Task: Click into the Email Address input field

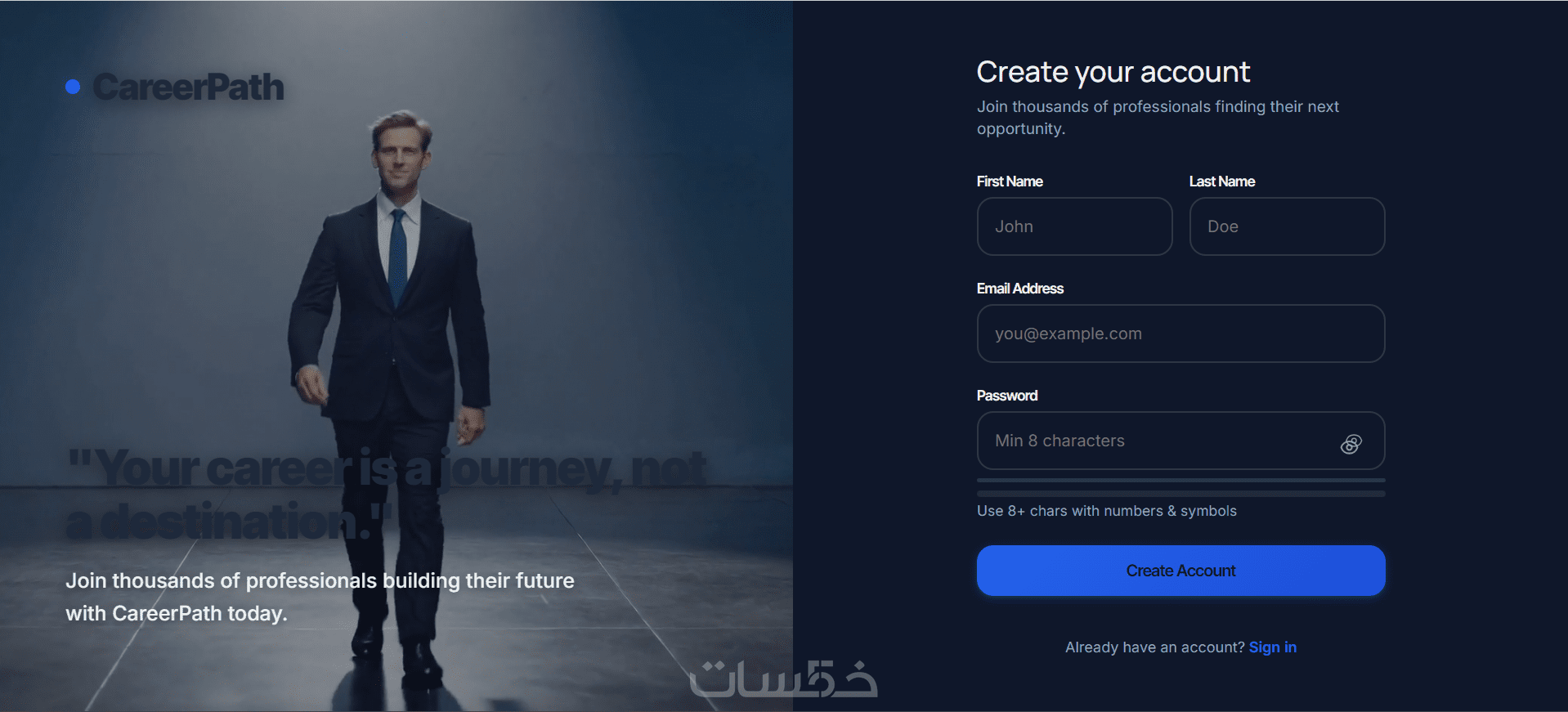Action: click(x=1180, y=334)
